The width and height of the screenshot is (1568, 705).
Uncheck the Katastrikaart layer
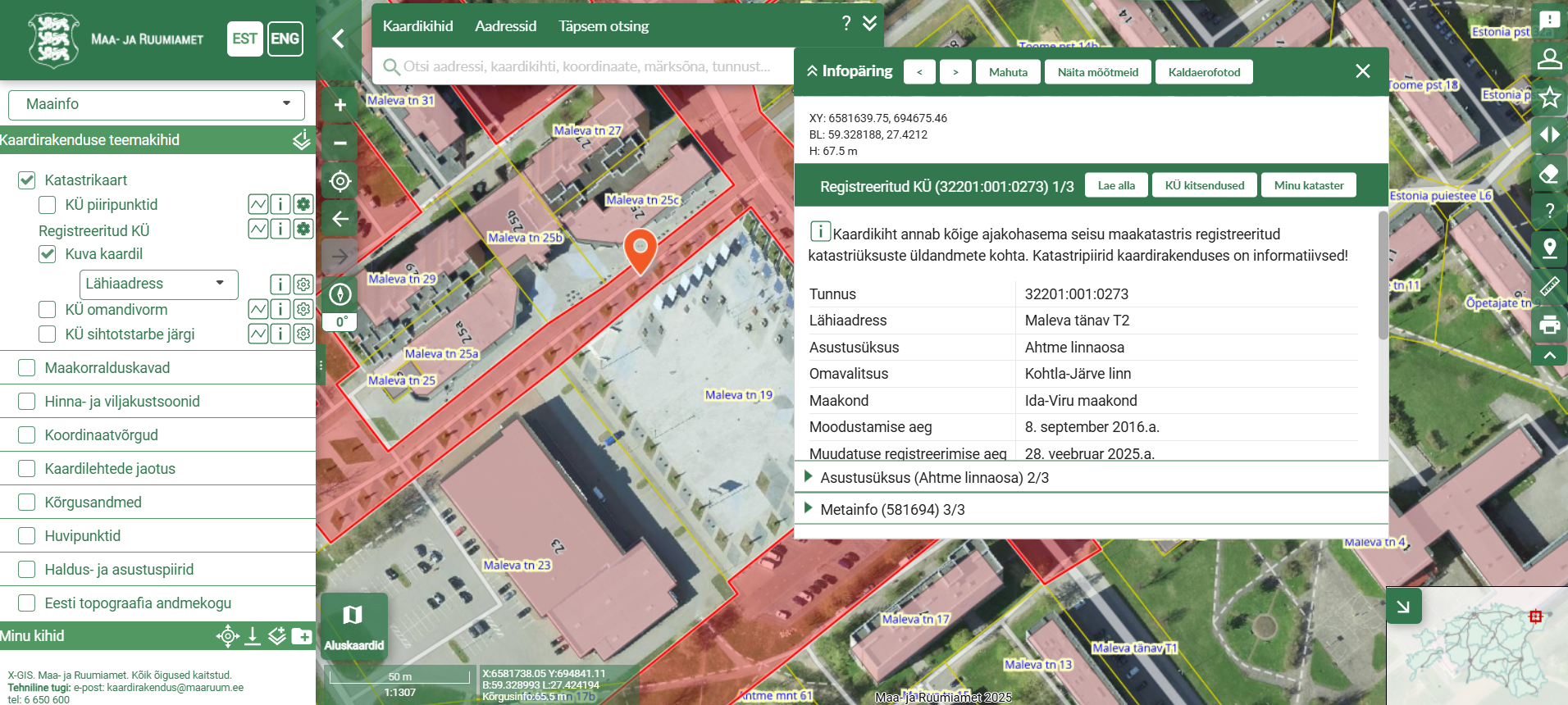pos(27,180)
